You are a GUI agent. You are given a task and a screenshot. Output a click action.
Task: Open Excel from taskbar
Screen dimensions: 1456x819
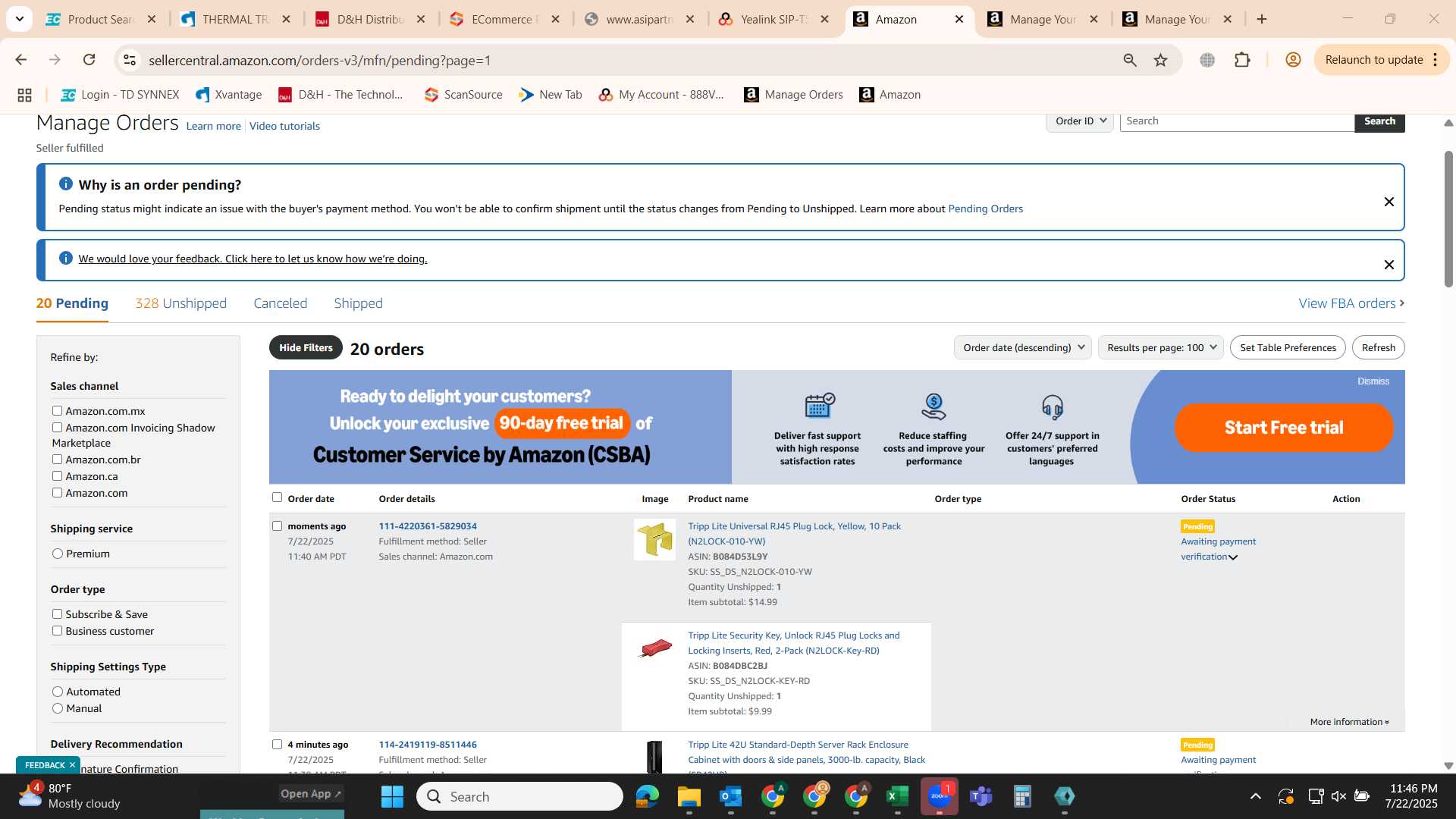coord(897,796)
